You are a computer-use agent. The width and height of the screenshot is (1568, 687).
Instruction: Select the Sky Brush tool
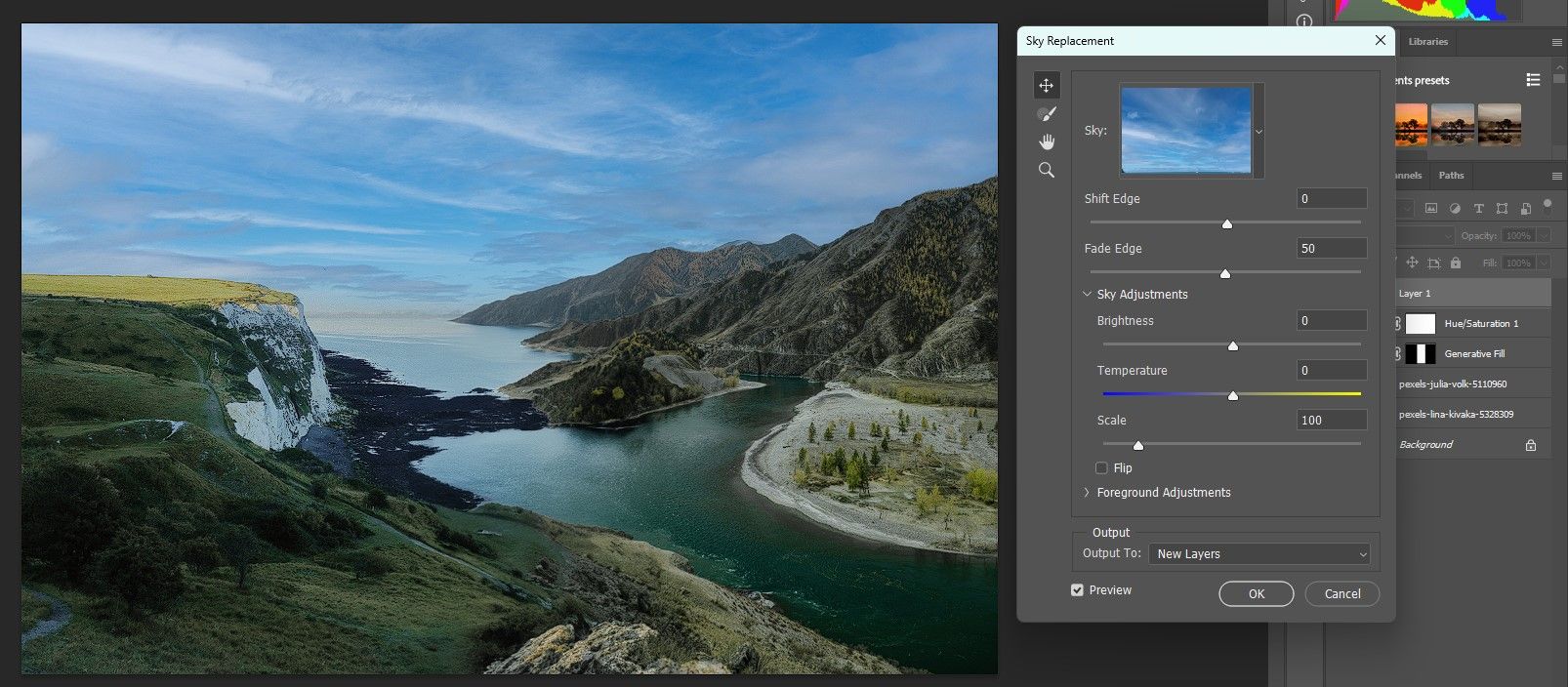click(1046, 114)
